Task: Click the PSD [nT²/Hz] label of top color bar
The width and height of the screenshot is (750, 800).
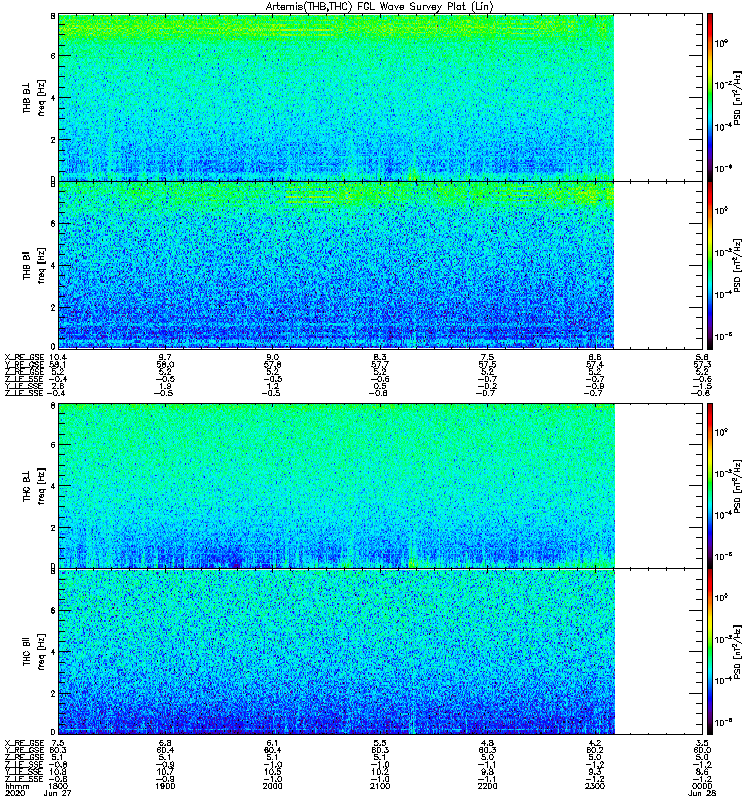Action: tap(737, 98)
